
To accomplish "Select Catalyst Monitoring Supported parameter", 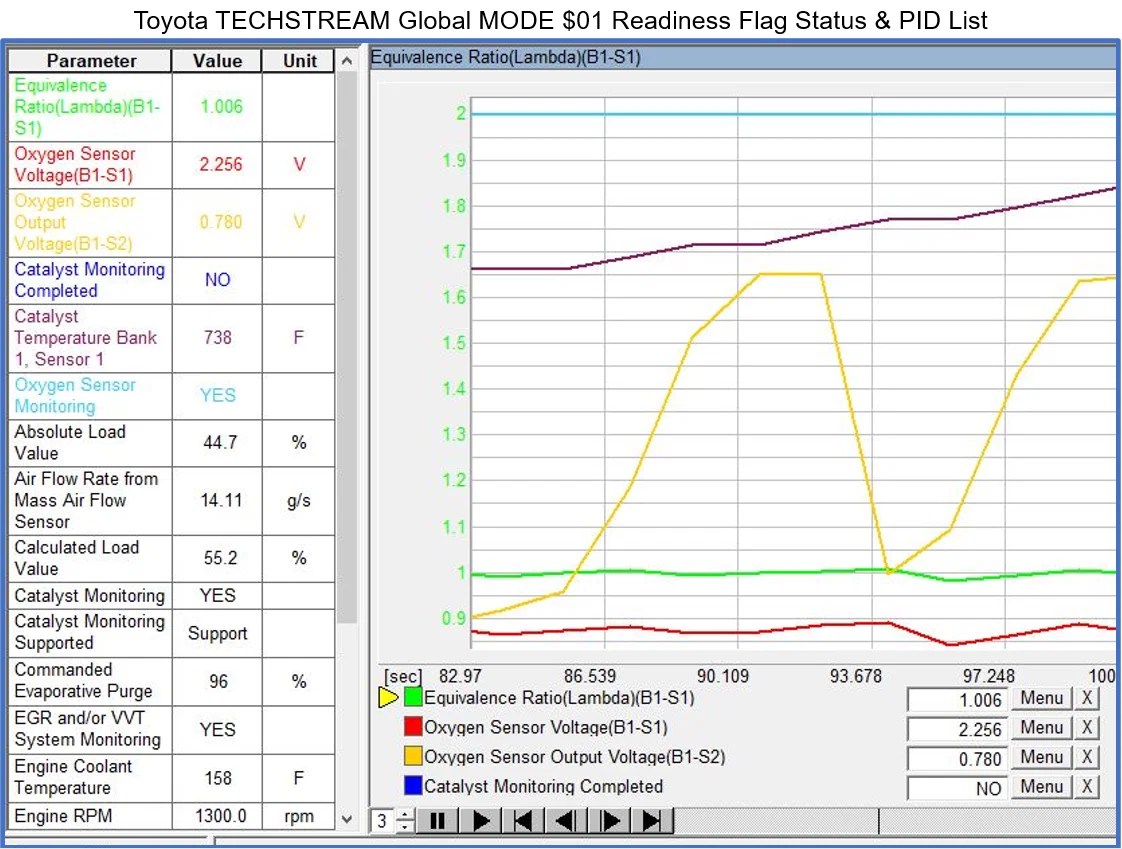I will point(172,634).
